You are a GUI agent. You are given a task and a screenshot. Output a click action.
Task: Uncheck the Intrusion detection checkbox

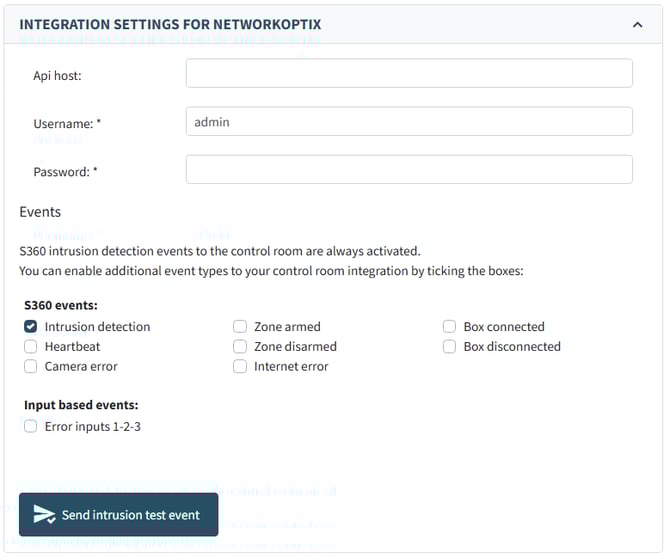click(x=31, y=327)
